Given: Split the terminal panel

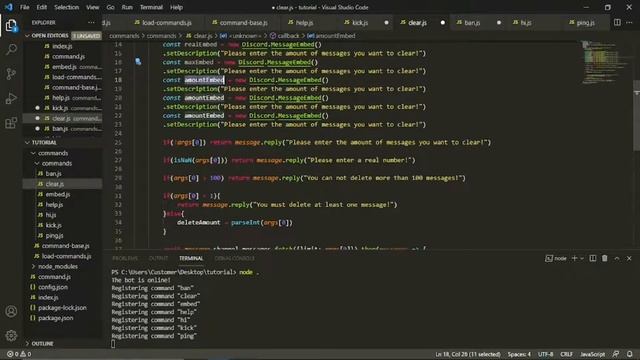Looking at the screenshot, I should coord(593,258).
